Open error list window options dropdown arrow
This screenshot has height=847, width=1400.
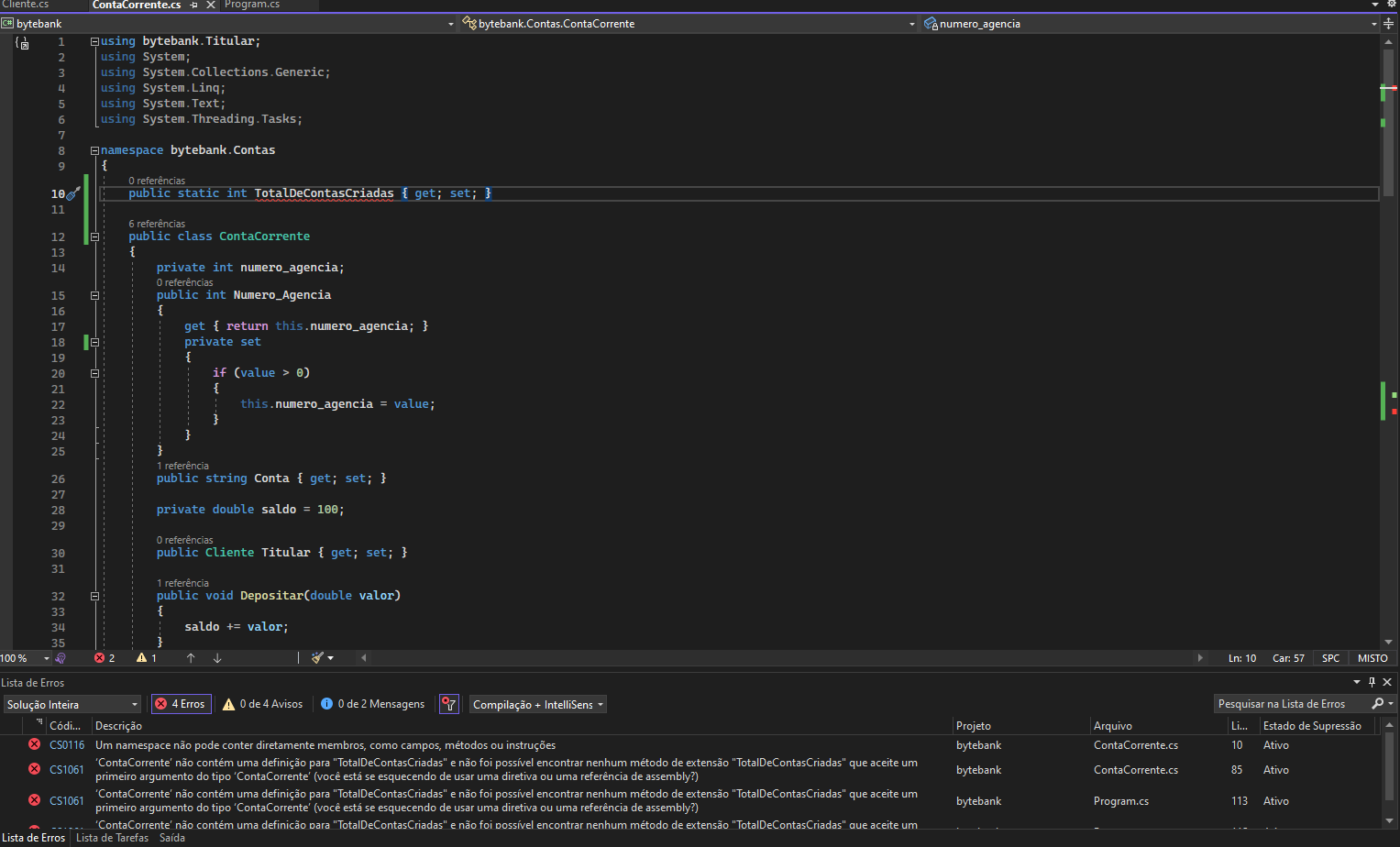pos(1357,682)
